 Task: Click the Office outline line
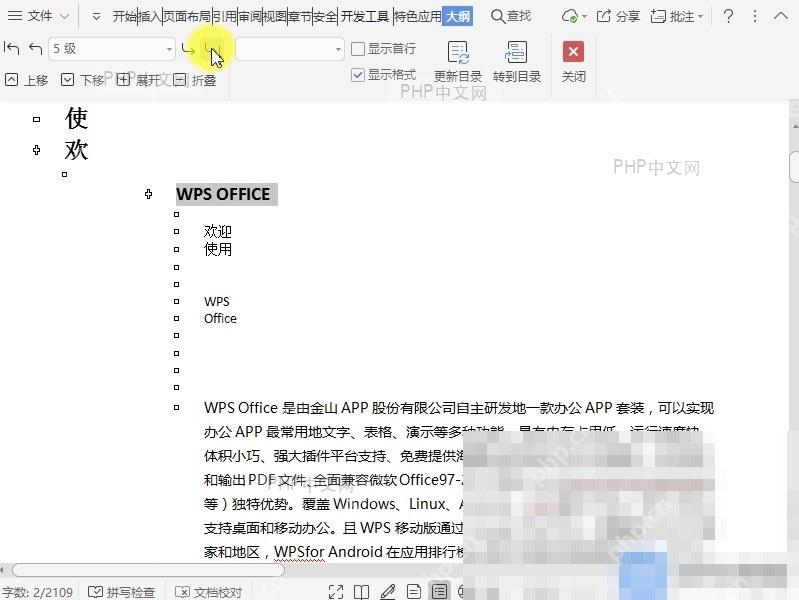(220, 319)
